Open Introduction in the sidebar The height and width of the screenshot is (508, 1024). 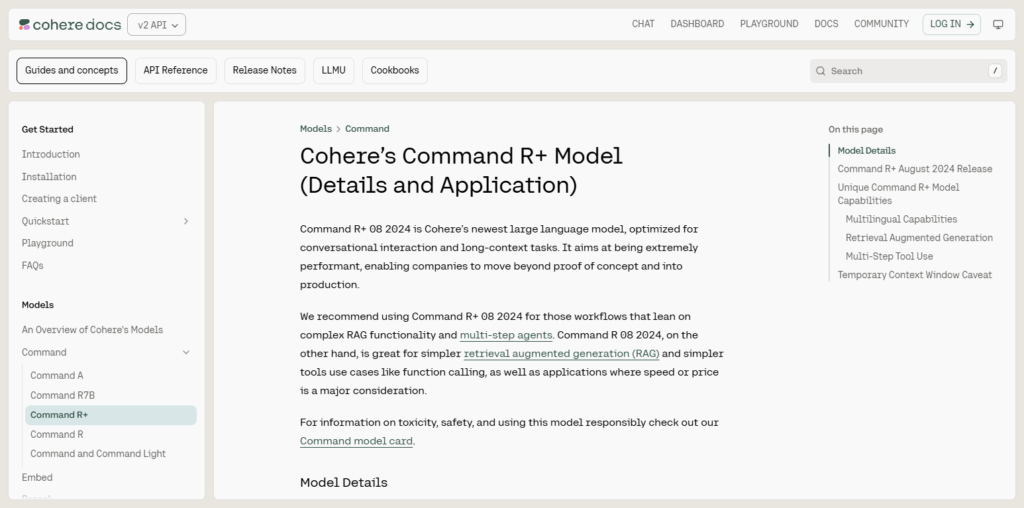coord(51,155)
